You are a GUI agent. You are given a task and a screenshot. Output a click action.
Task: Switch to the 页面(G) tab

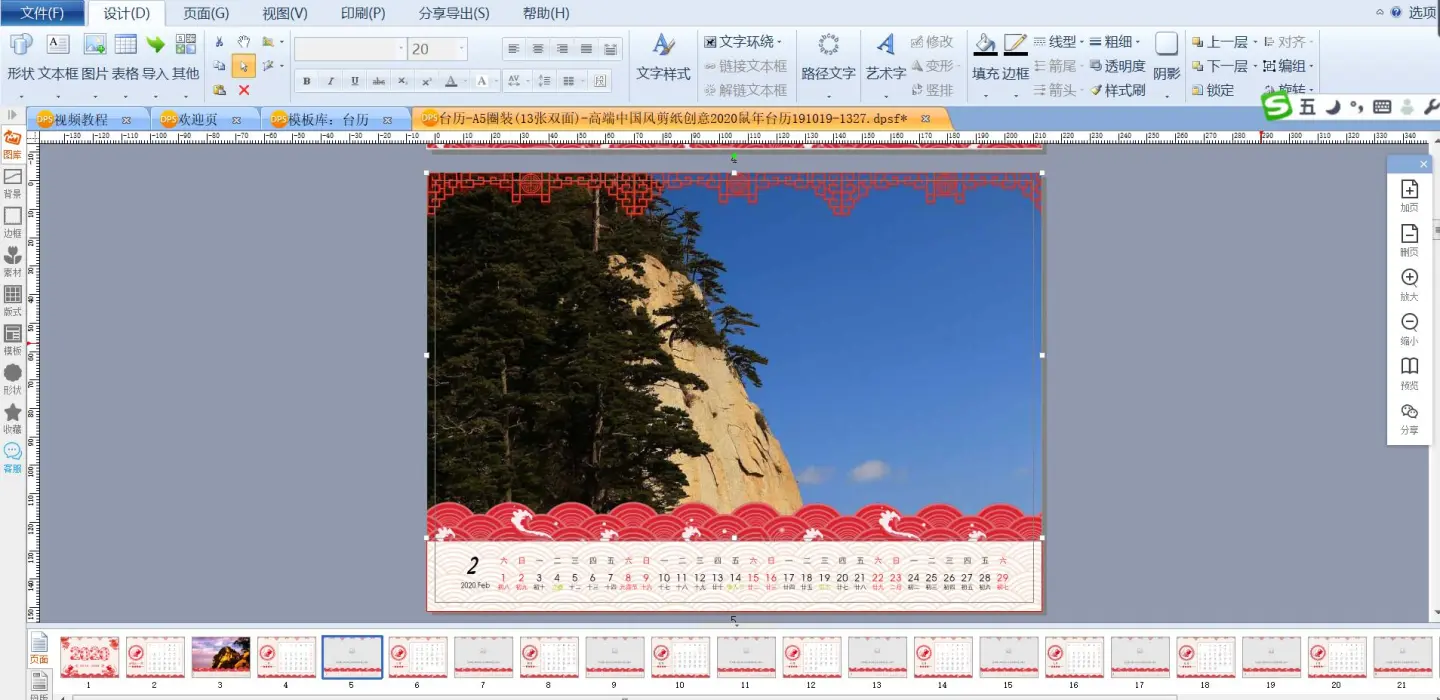pos(206,13)
